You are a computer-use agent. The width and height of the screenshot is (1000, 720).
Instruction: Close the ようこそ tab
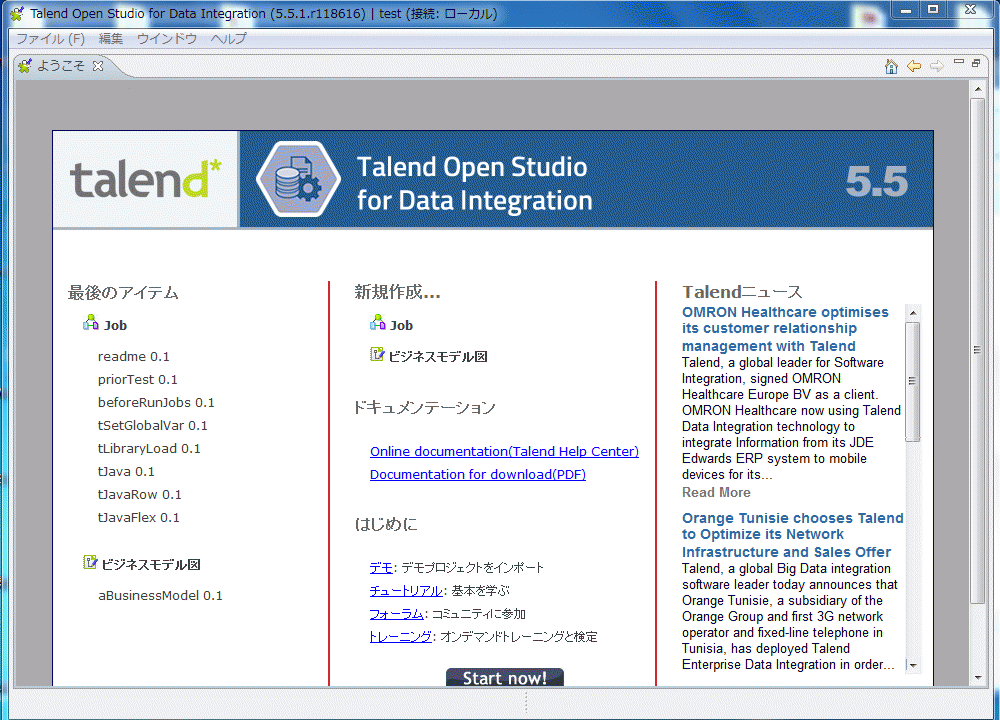98,66
